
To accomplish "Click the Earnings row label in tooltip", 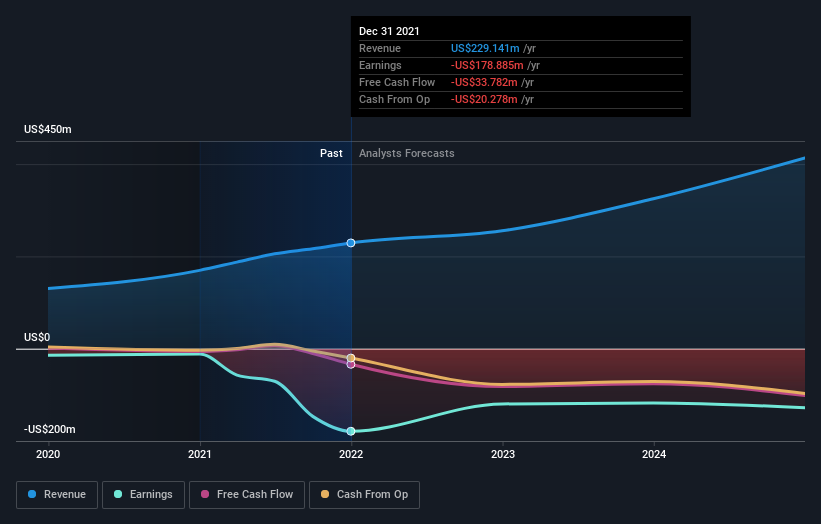I will tap(380, 65).
